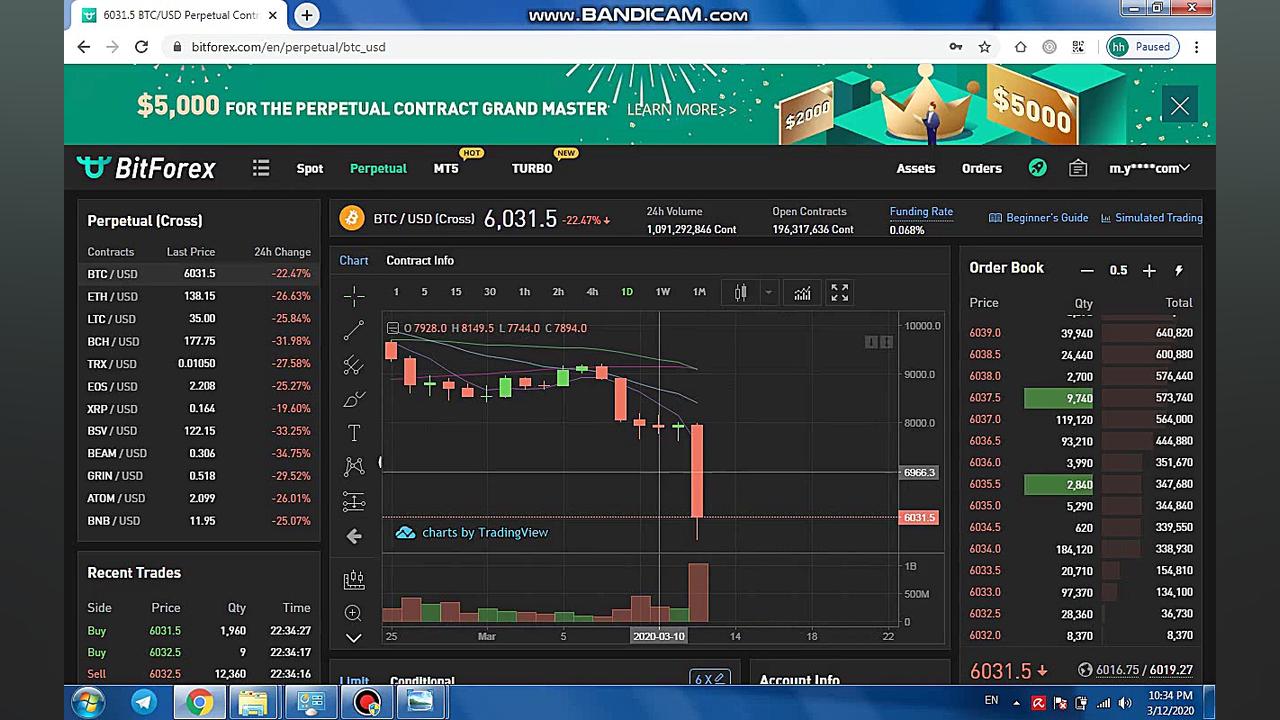The width and height of the screenshot is (1280, 720).
Task: Select the 1D timeframe
Action: [x=627, y=292]
